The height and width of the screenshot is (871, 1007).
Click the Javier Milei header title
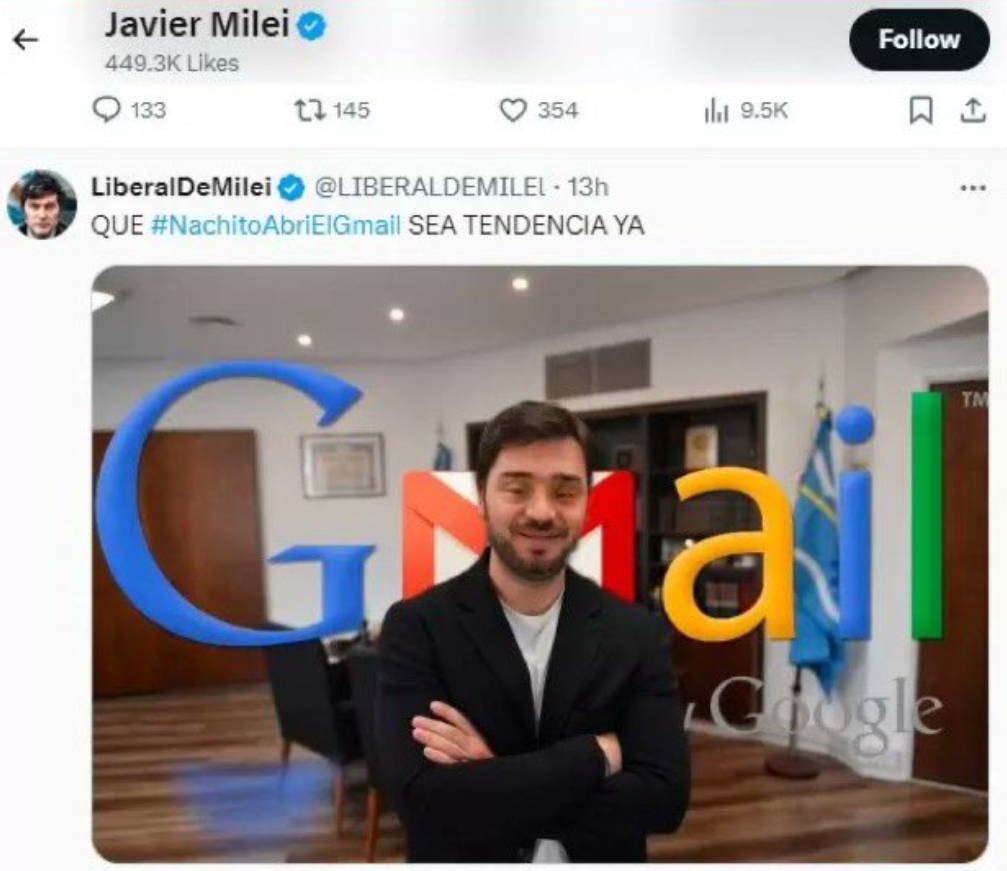(x=197, y=26)
